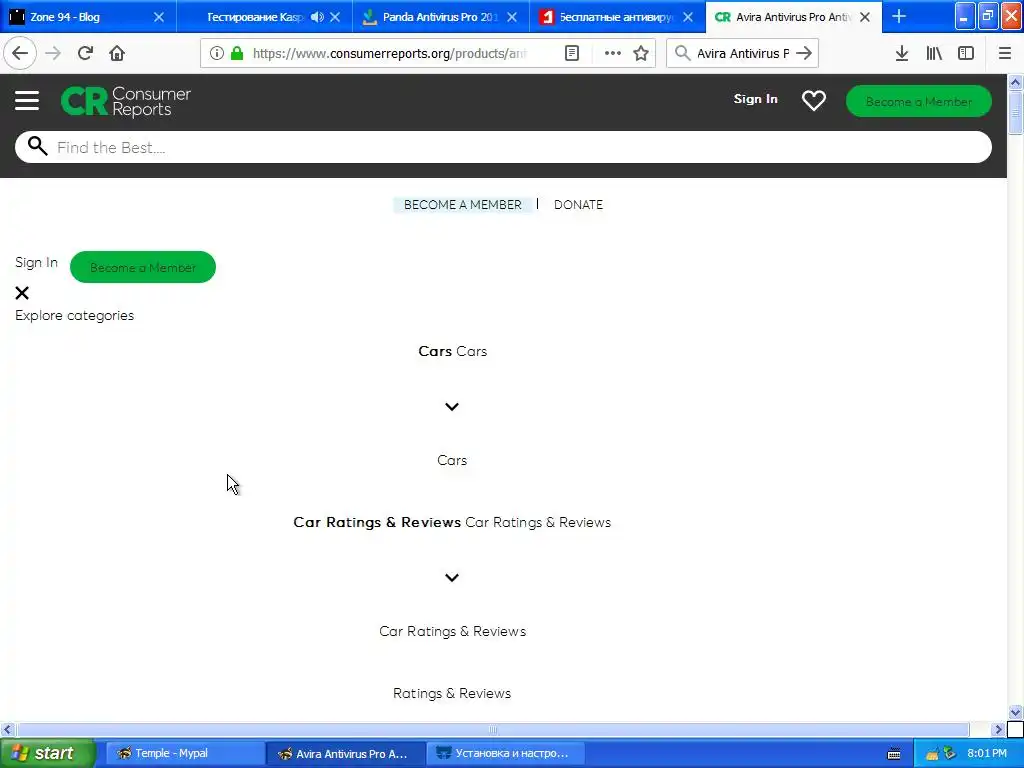
Task: Click the 8:01 PM system clock
Action: tap(987, 753)
